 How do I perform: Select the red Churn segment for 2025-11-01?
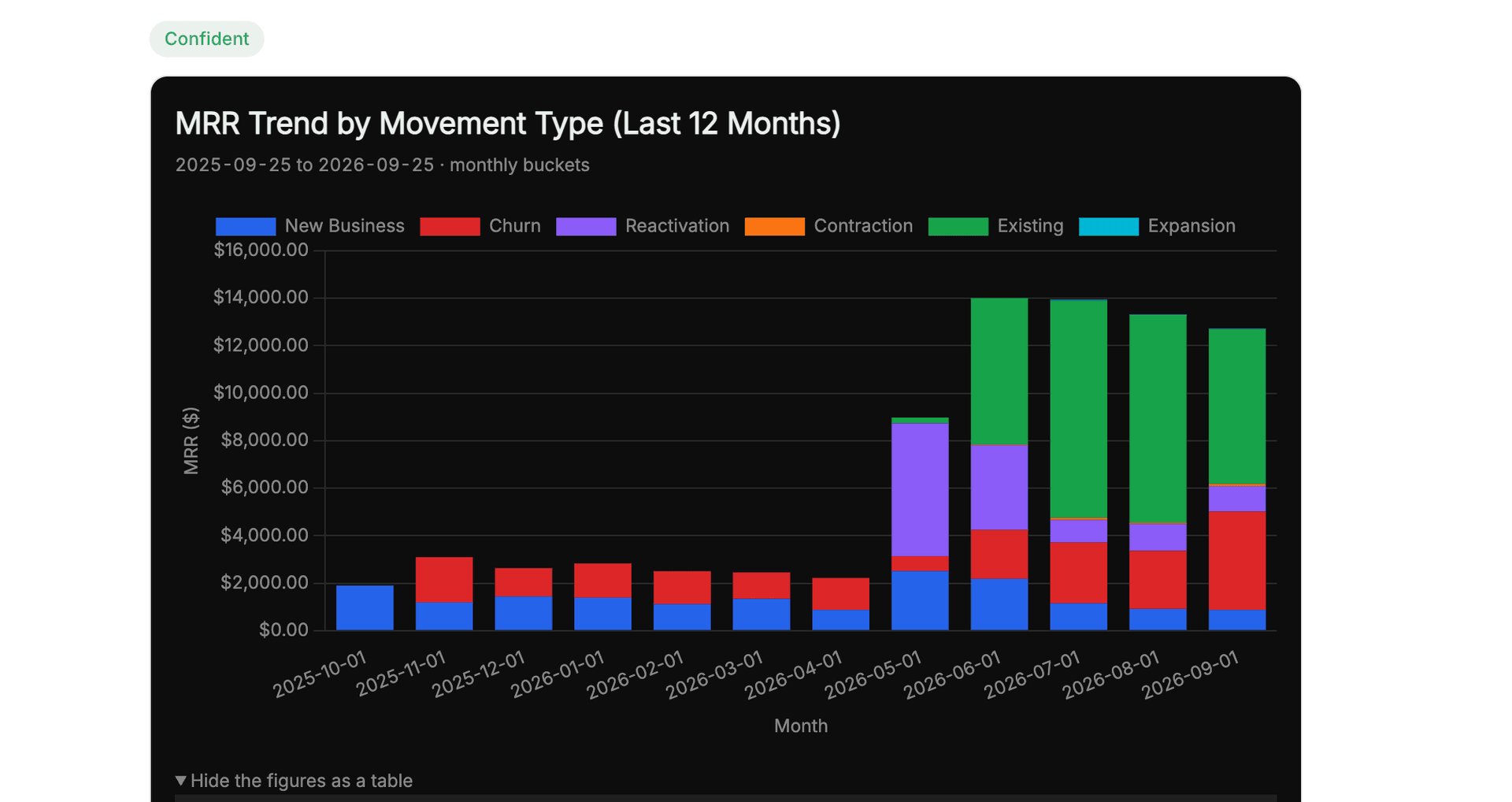click(x=444, y=580)
